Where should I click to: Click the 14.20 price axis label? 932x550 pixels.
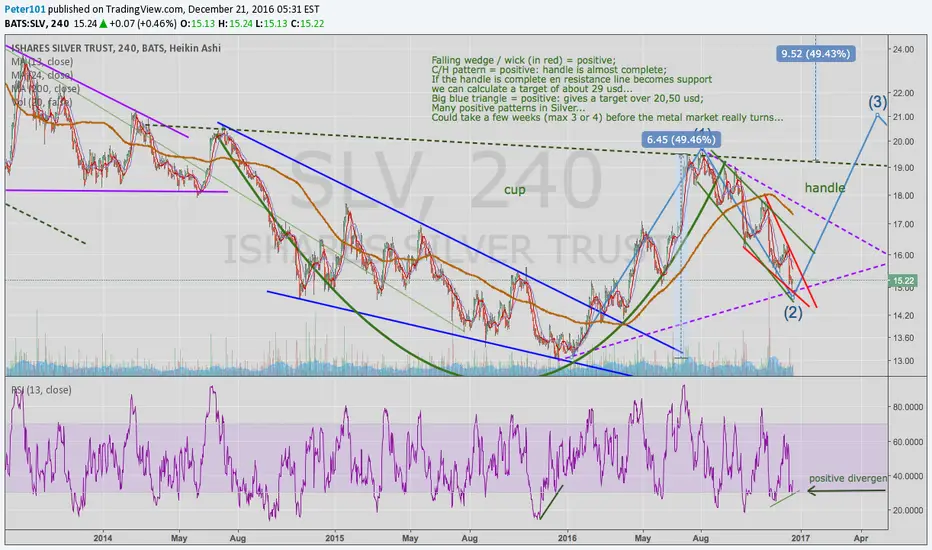point(903,316)
